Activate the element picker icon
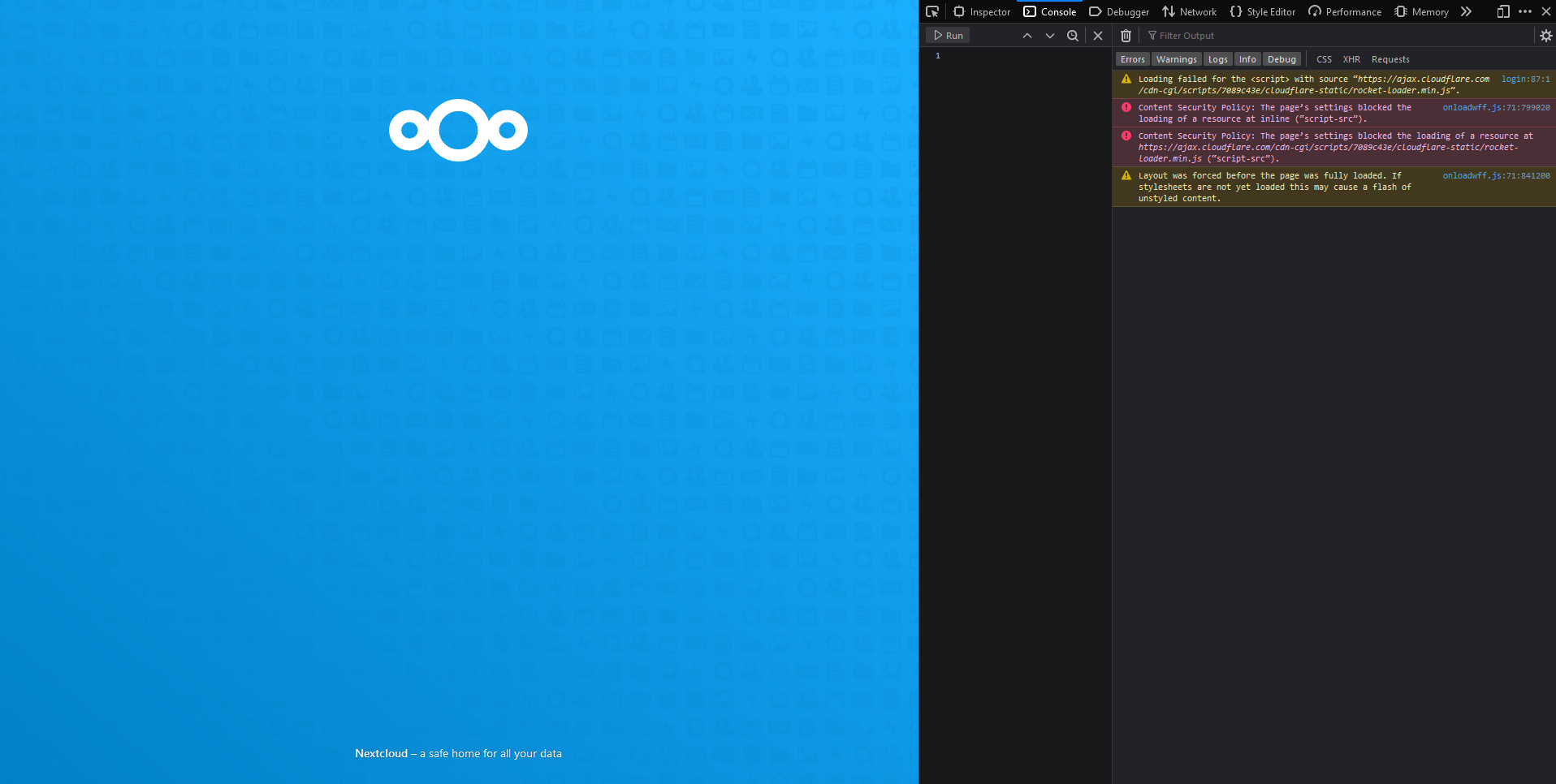Viewport: 1556px width, 784px height. coord(932,11)
